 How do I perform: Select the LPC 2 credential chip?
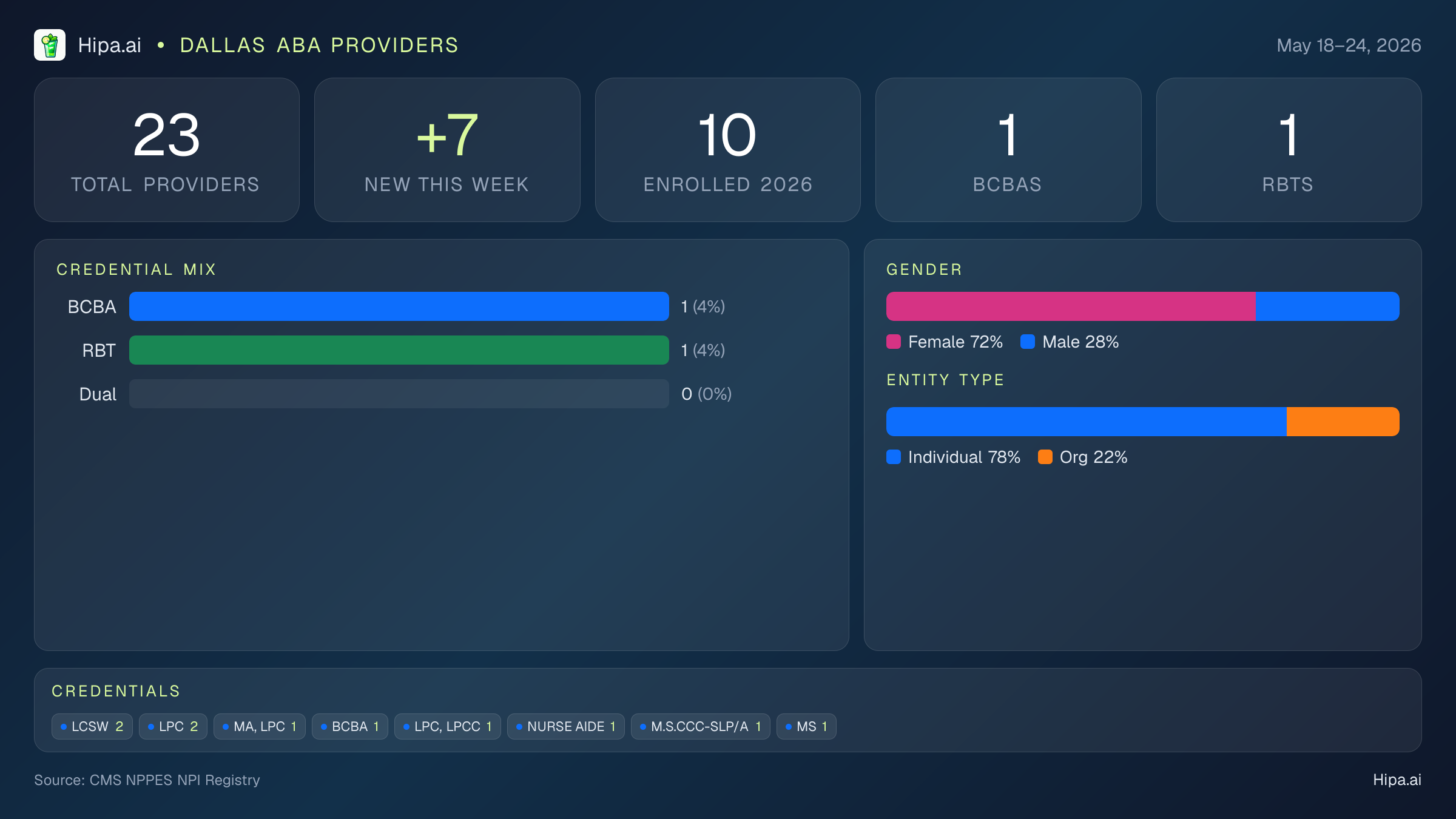[x=173, y=727]
